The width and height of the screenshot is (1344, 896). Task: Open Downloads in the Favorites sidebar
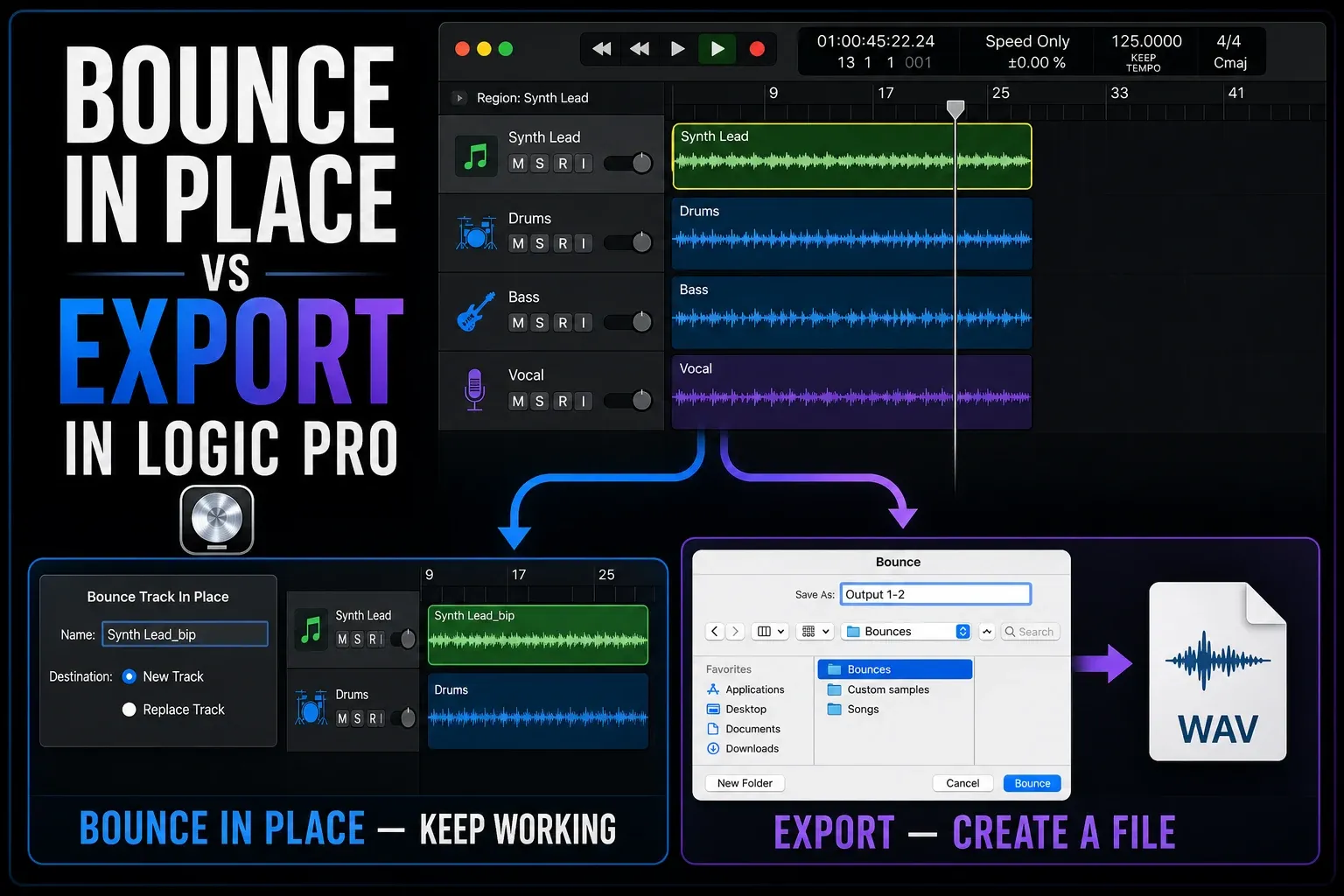click(x=743, y=749)
